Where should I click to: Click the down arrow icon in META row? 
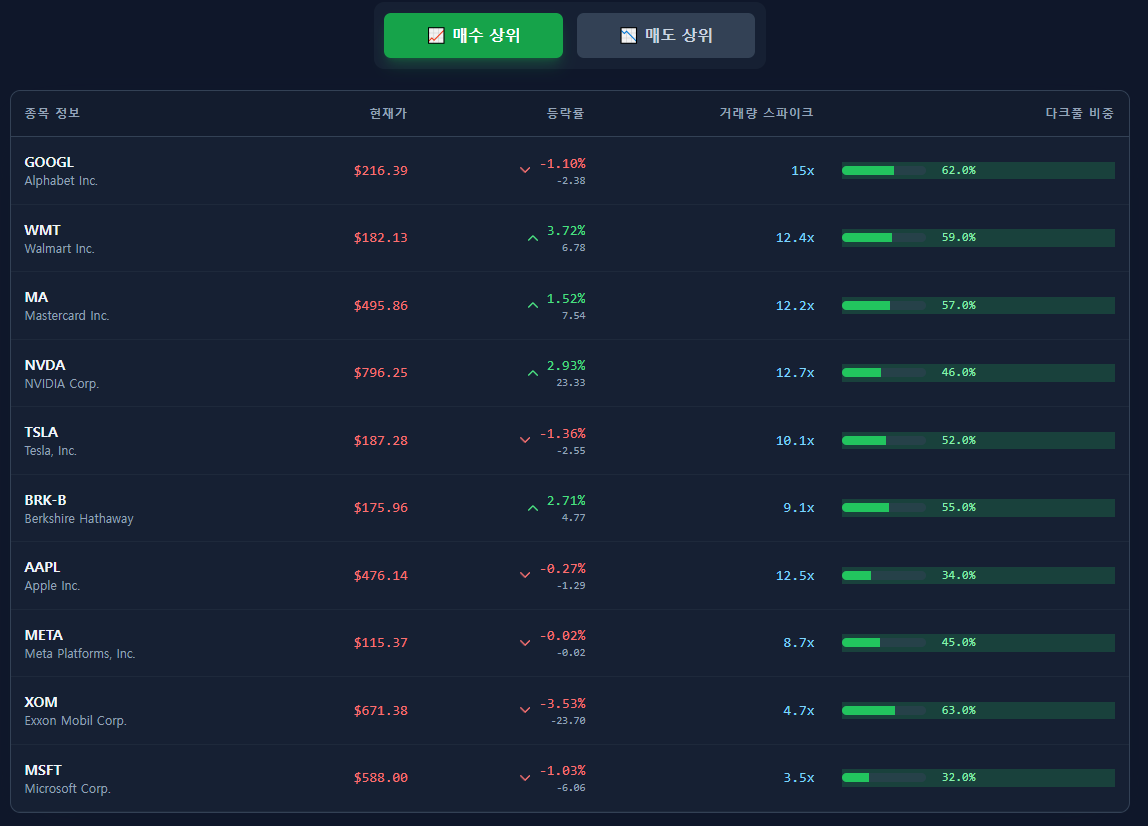coord(525,643)
